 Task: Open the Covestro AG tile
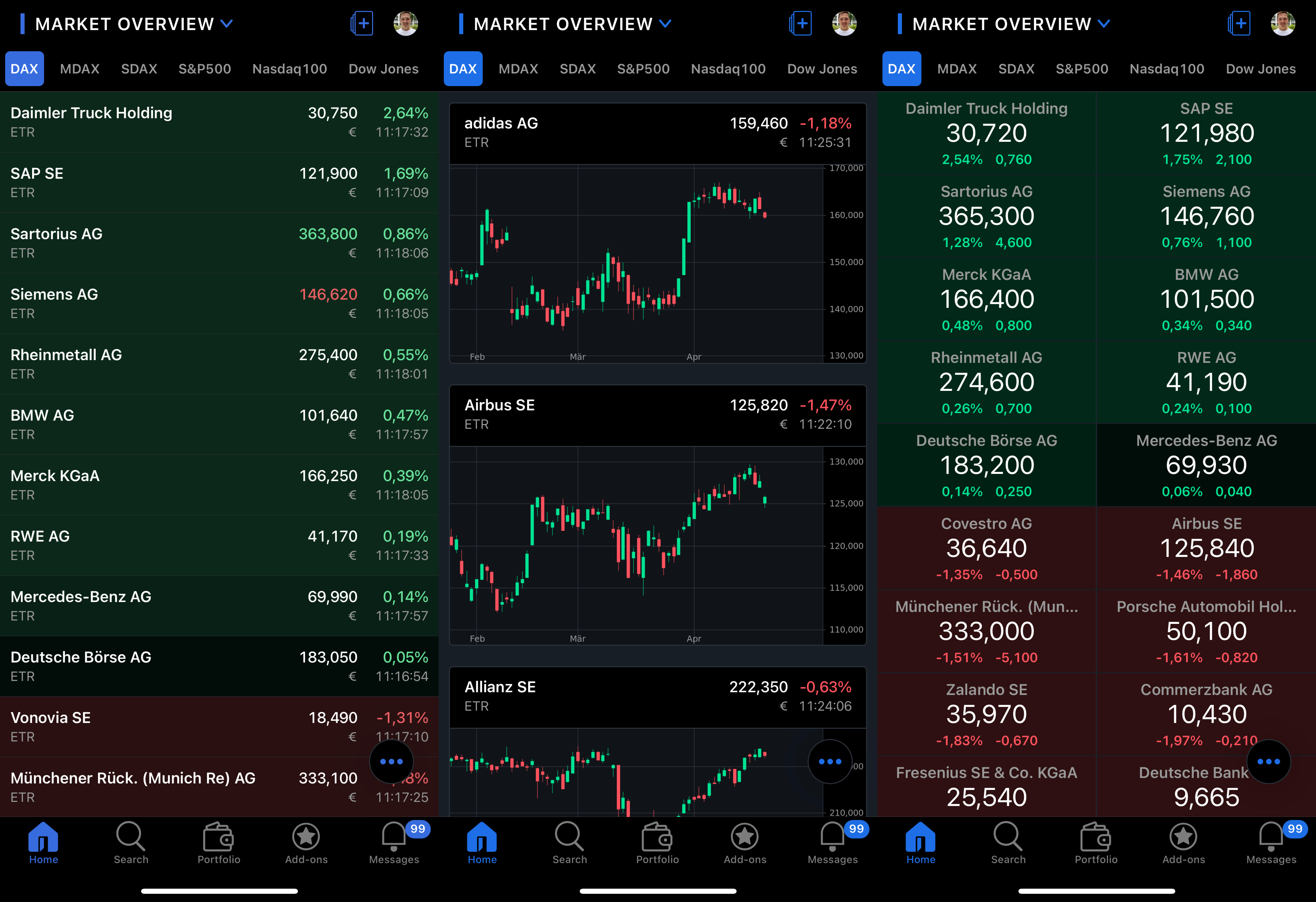tap(986, 548)
